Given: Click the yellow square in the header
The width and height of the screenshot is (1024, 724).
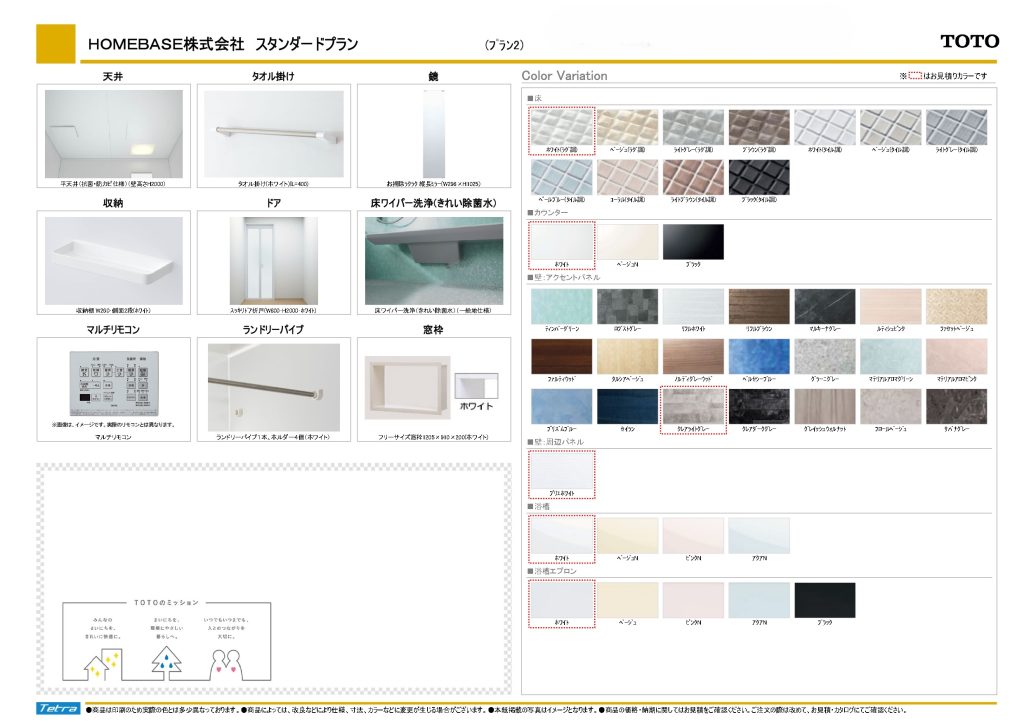Looking at the screenshot, I should [56, 43].
